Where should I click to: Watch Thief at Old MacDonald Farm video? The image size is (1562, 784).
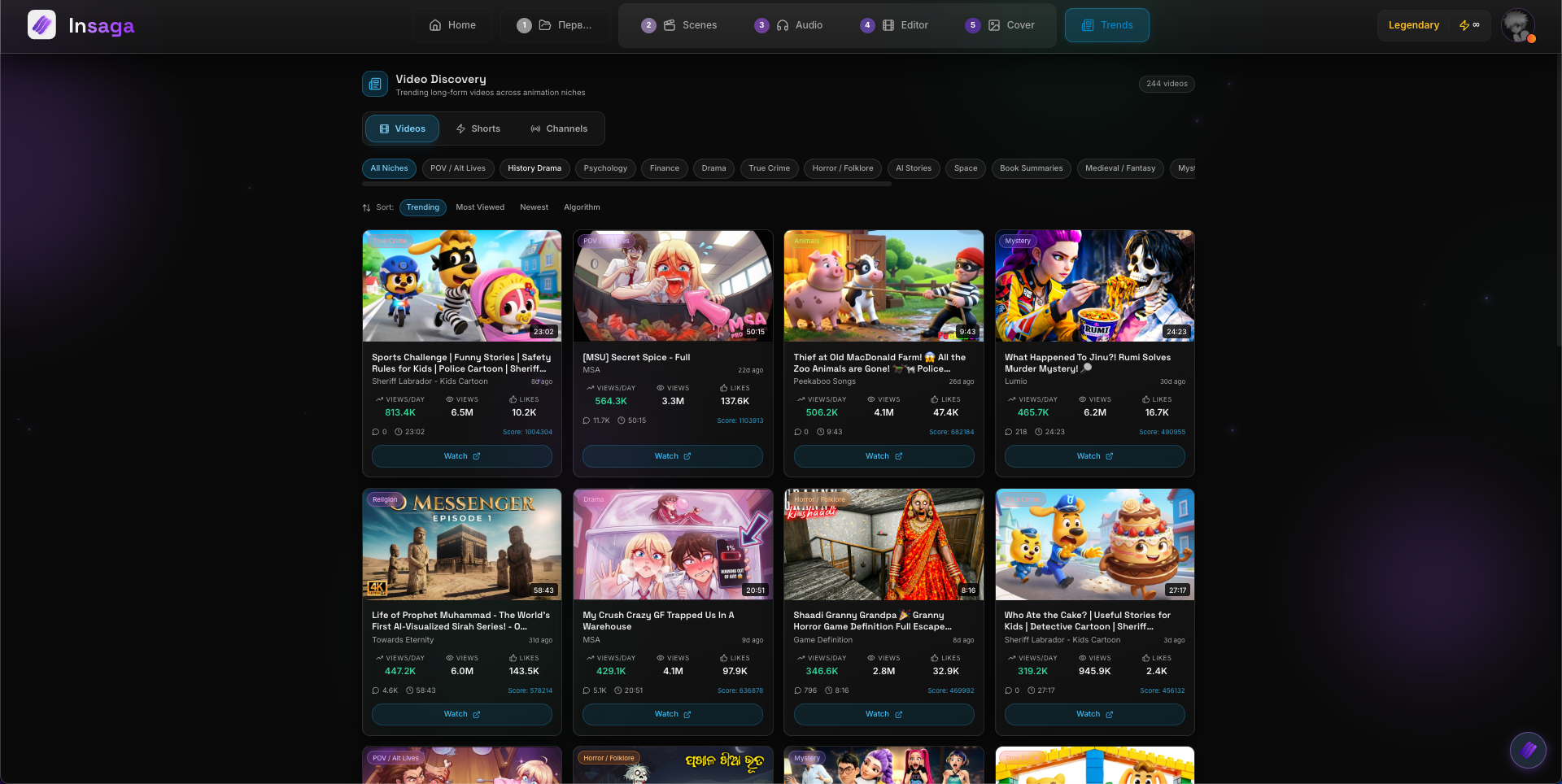tap(884, 456)
